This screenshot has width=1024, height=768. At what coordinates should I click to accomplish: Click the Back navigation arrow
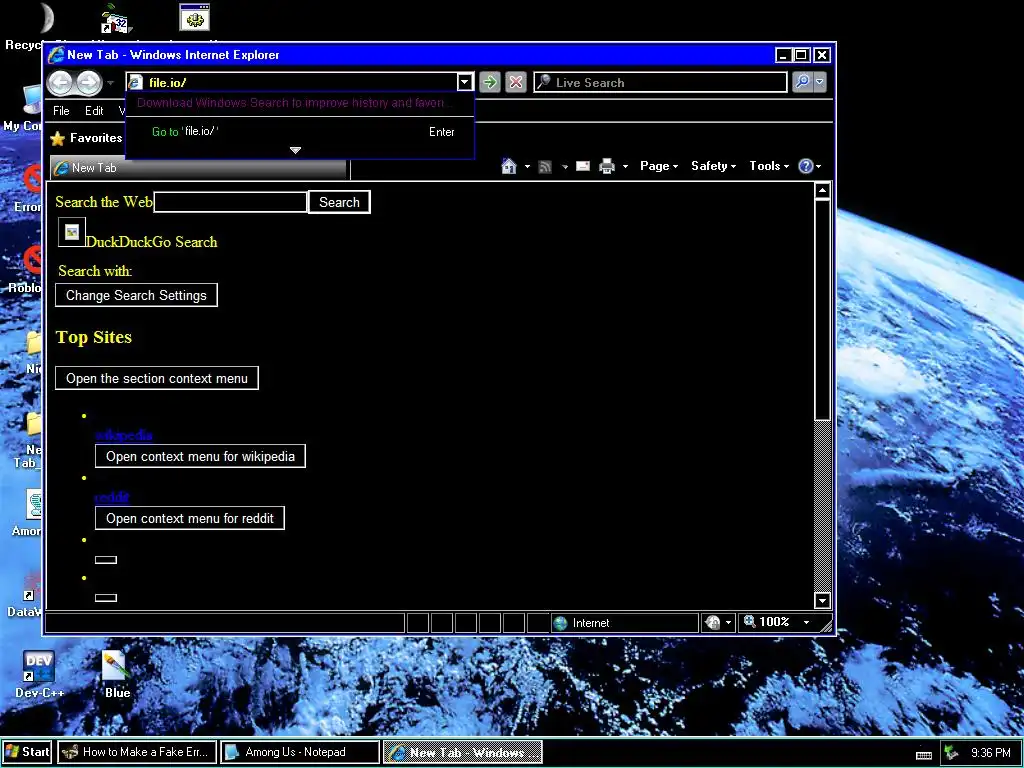[60, 83]
